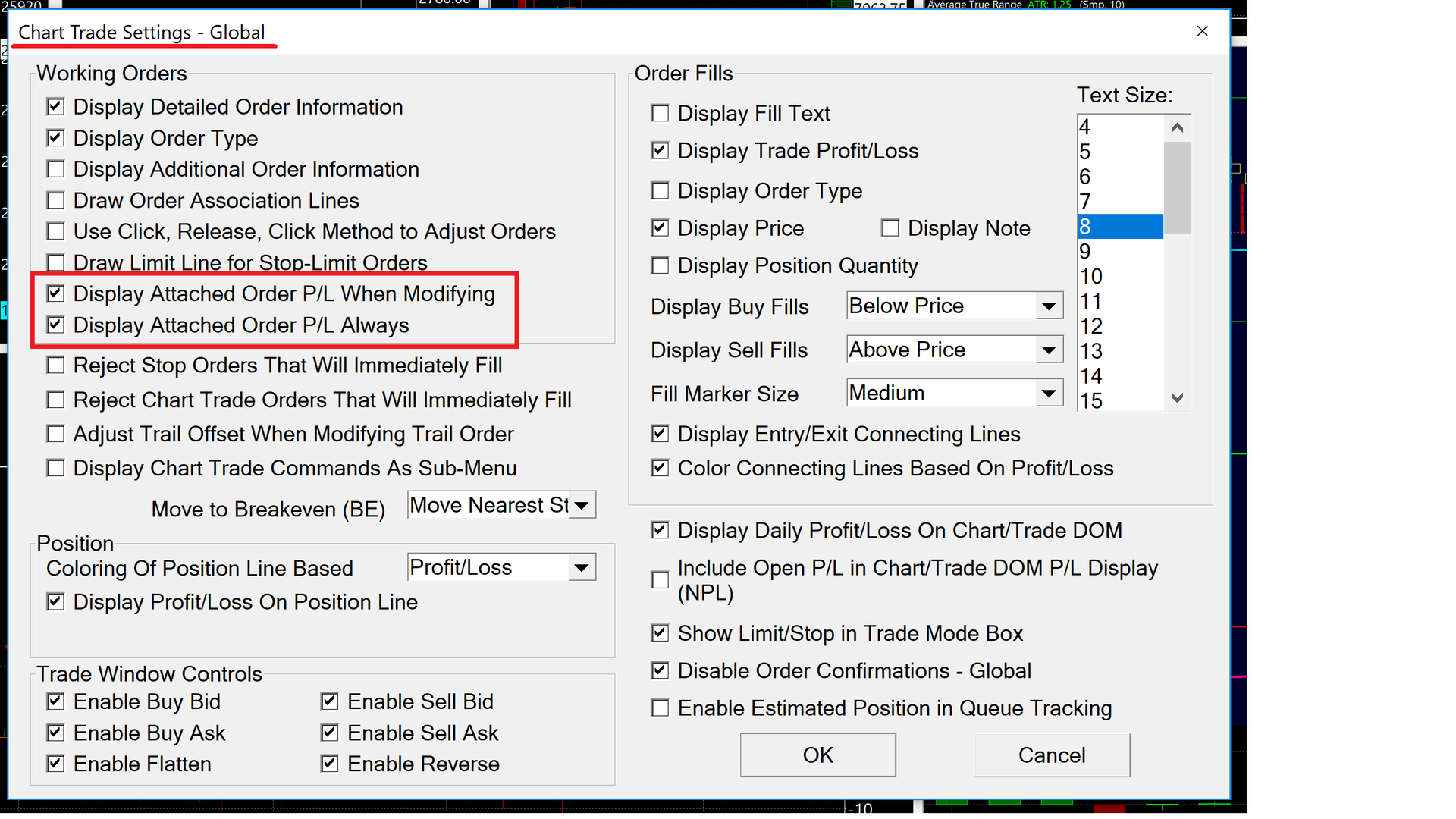The height and width of the screenshot is (819, 1456).
Task: Click the OK button
Action: (817, 755)
